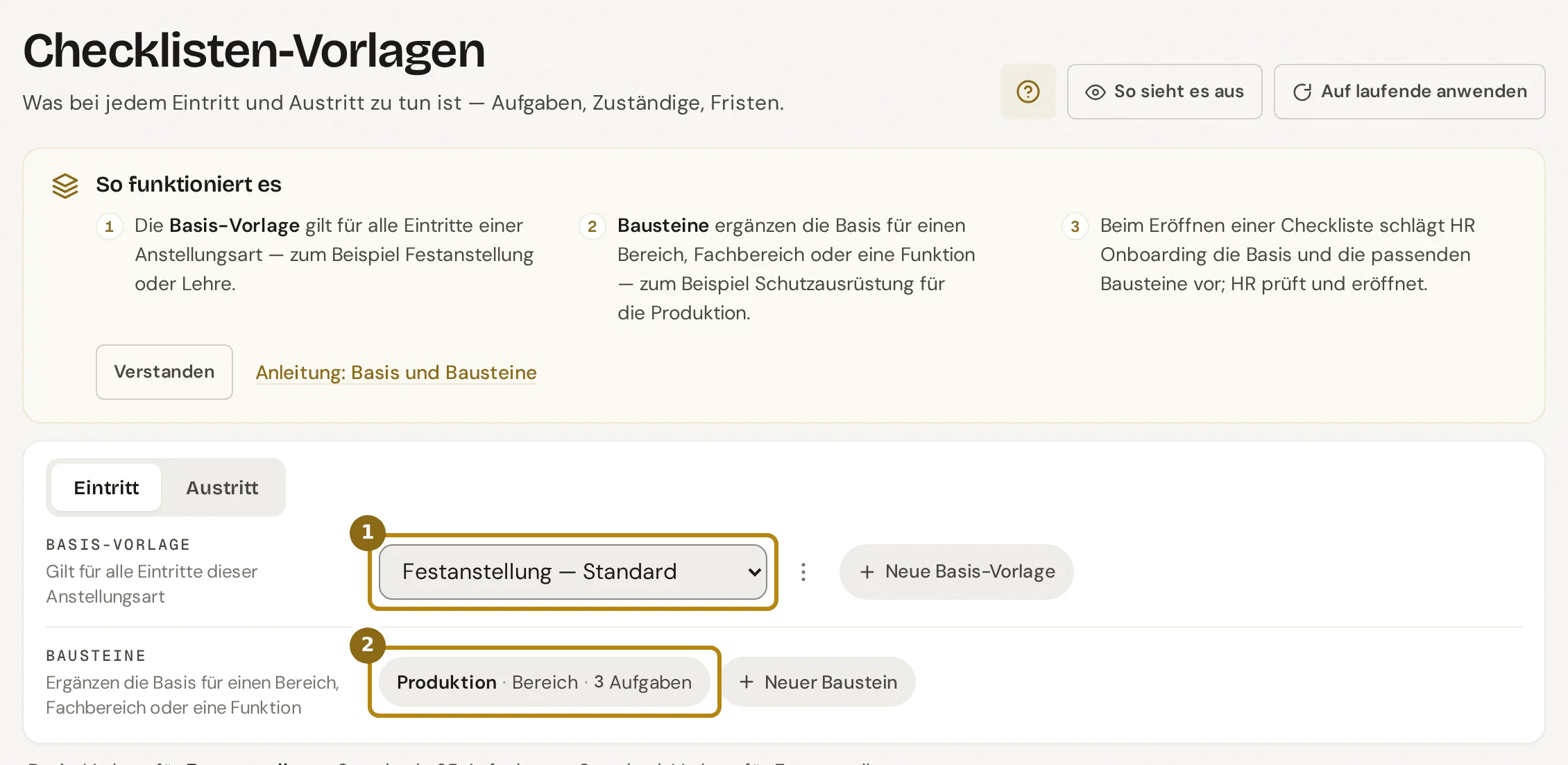Dismiss info box with 'Verstanden'
Viewport: 1568px width, 765px height.
tap(164, 372)
